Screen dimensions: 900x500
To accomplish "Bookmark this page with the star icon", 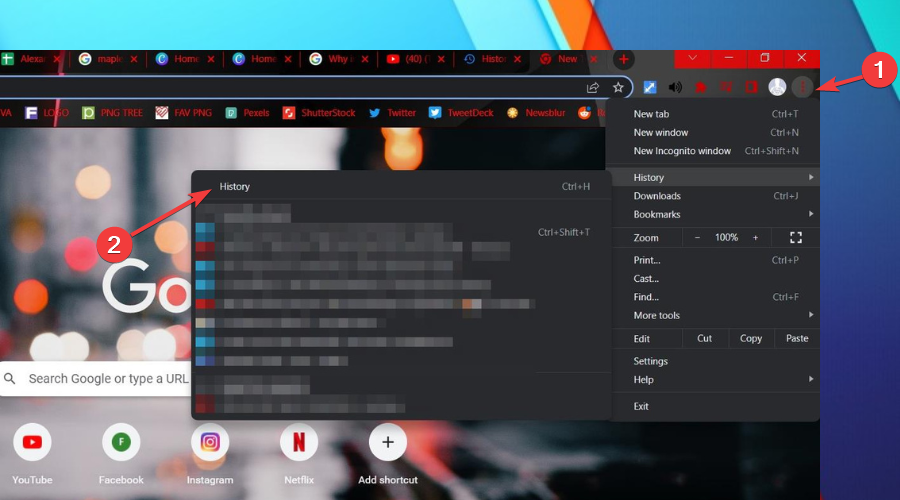I will click(618, 87).
